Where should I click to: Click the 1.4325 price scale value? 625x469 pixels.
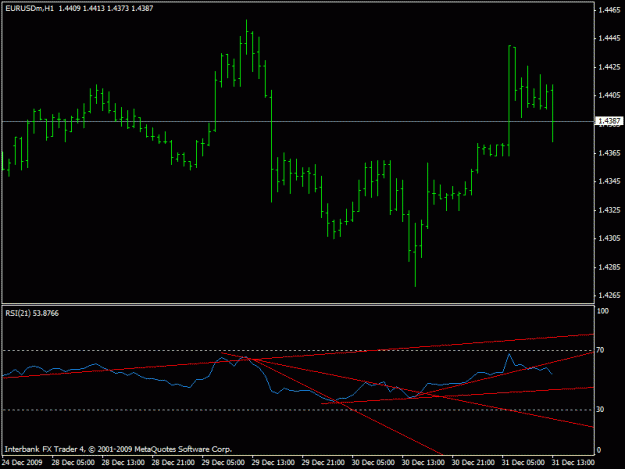point(609,210)
